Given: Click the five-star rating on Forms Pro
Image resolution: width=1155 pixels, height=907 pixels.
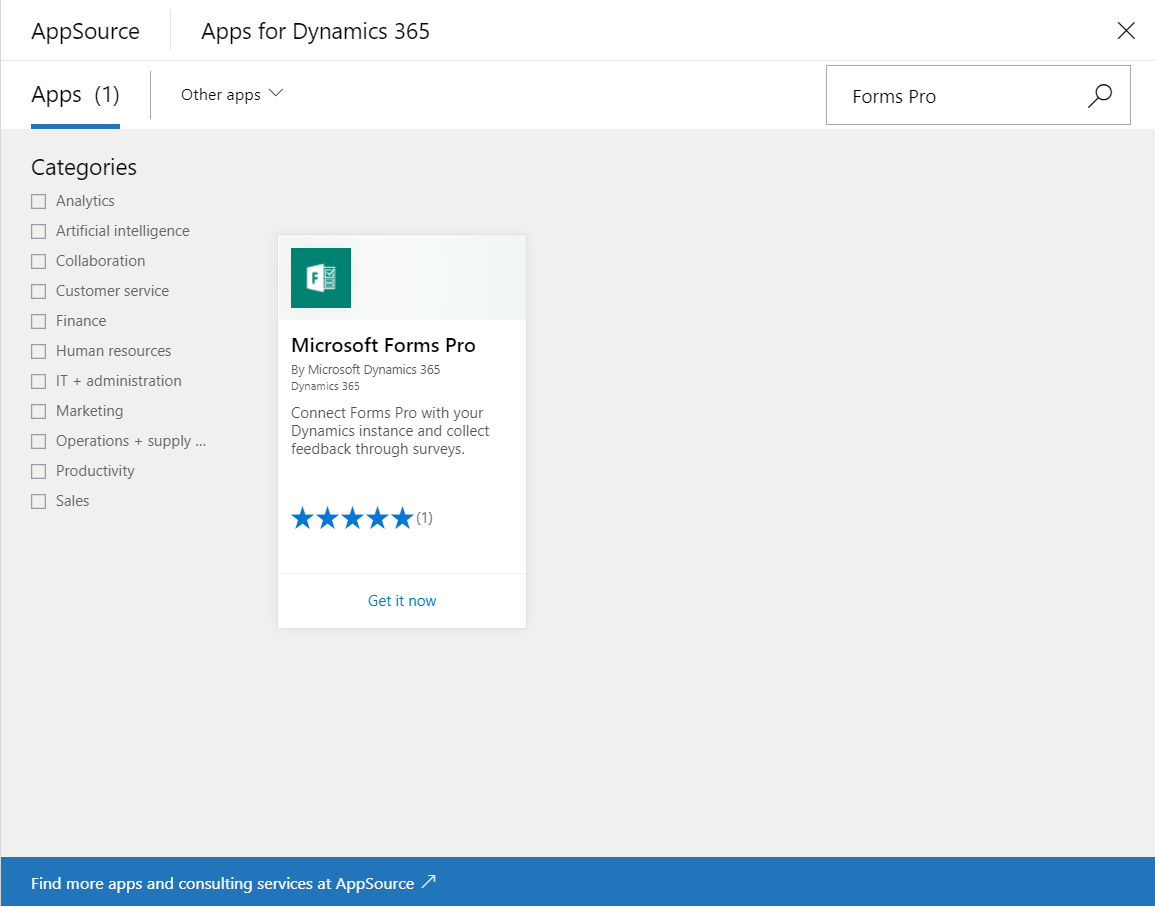Looking at the screenshot, I should [x=352, y=518].
